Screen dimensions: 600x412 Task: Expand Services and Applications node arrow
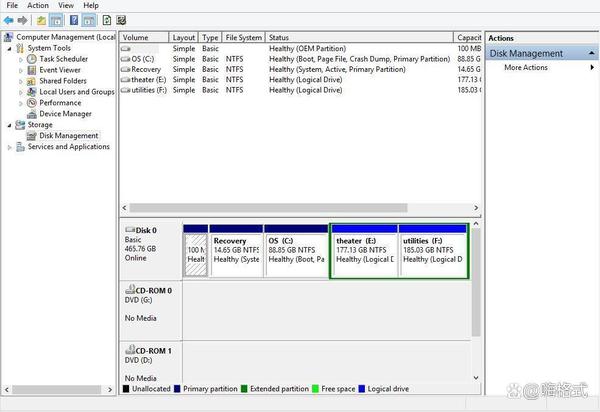click(10, 147)
